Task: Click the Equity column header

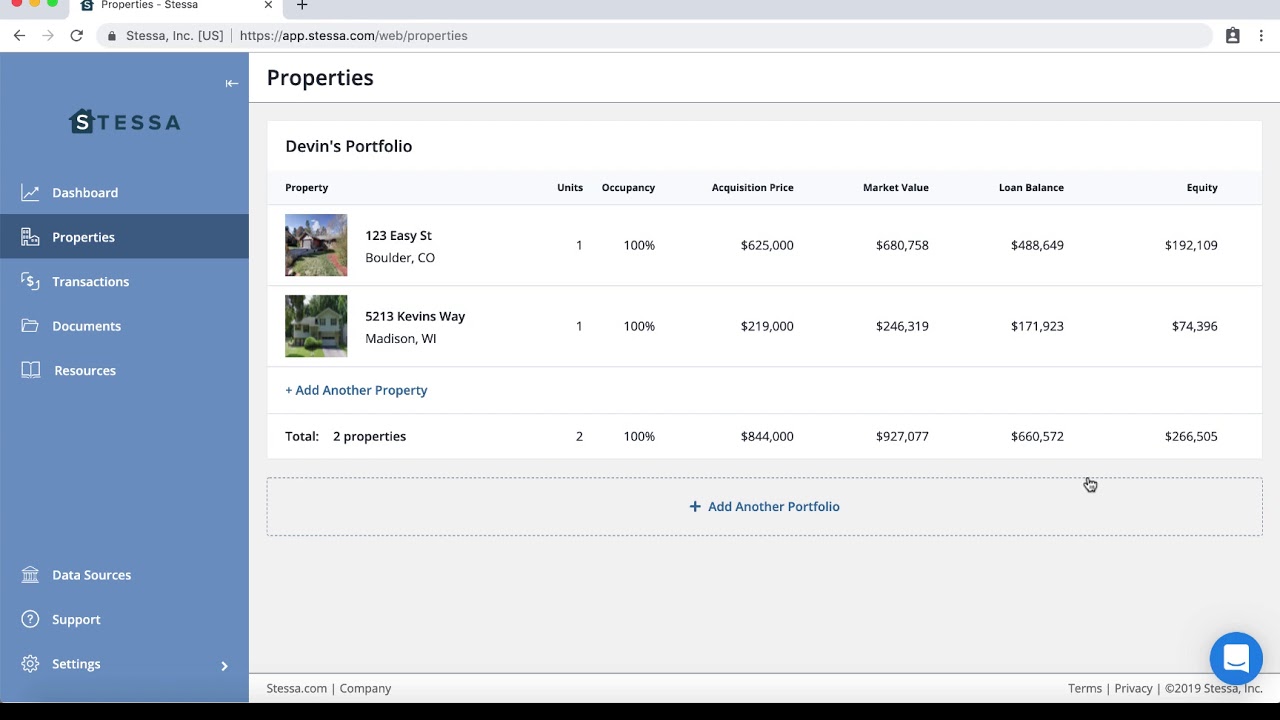Action: [x=1202, y=187]
